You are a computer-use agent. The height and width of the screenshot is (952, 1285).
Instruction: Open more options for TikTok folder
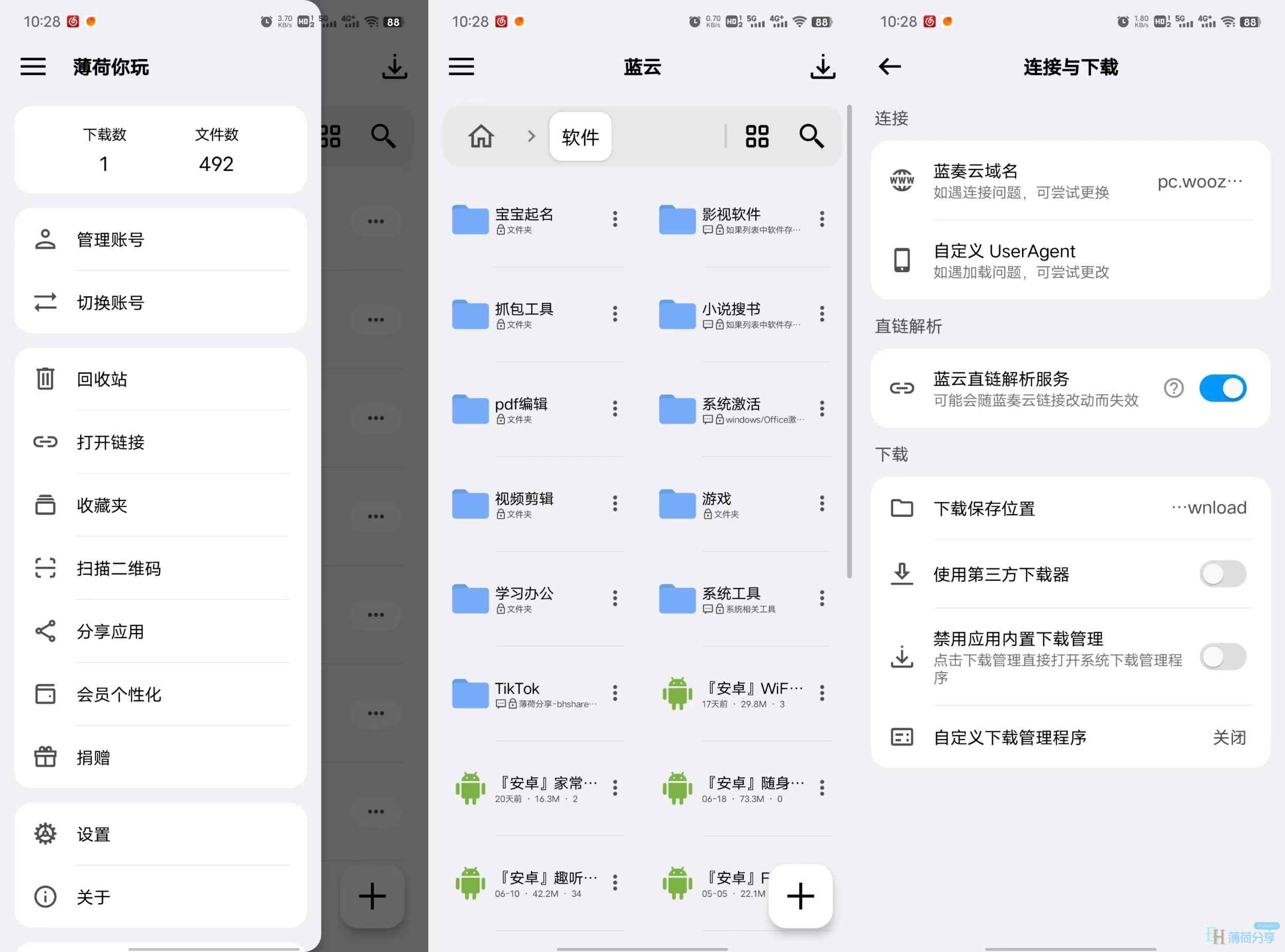[x=615, y=693]
